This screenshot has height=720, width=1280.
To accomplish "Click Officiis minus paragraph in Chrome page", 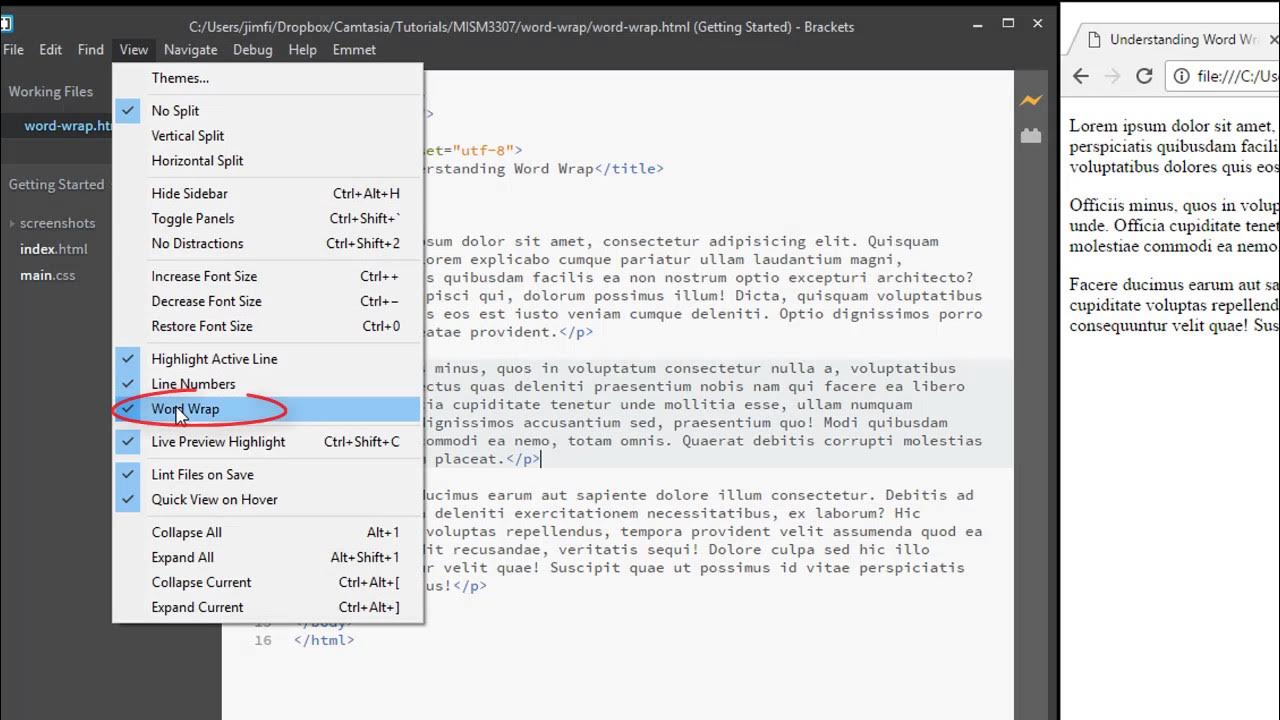I will click(x=1174, y=226).
